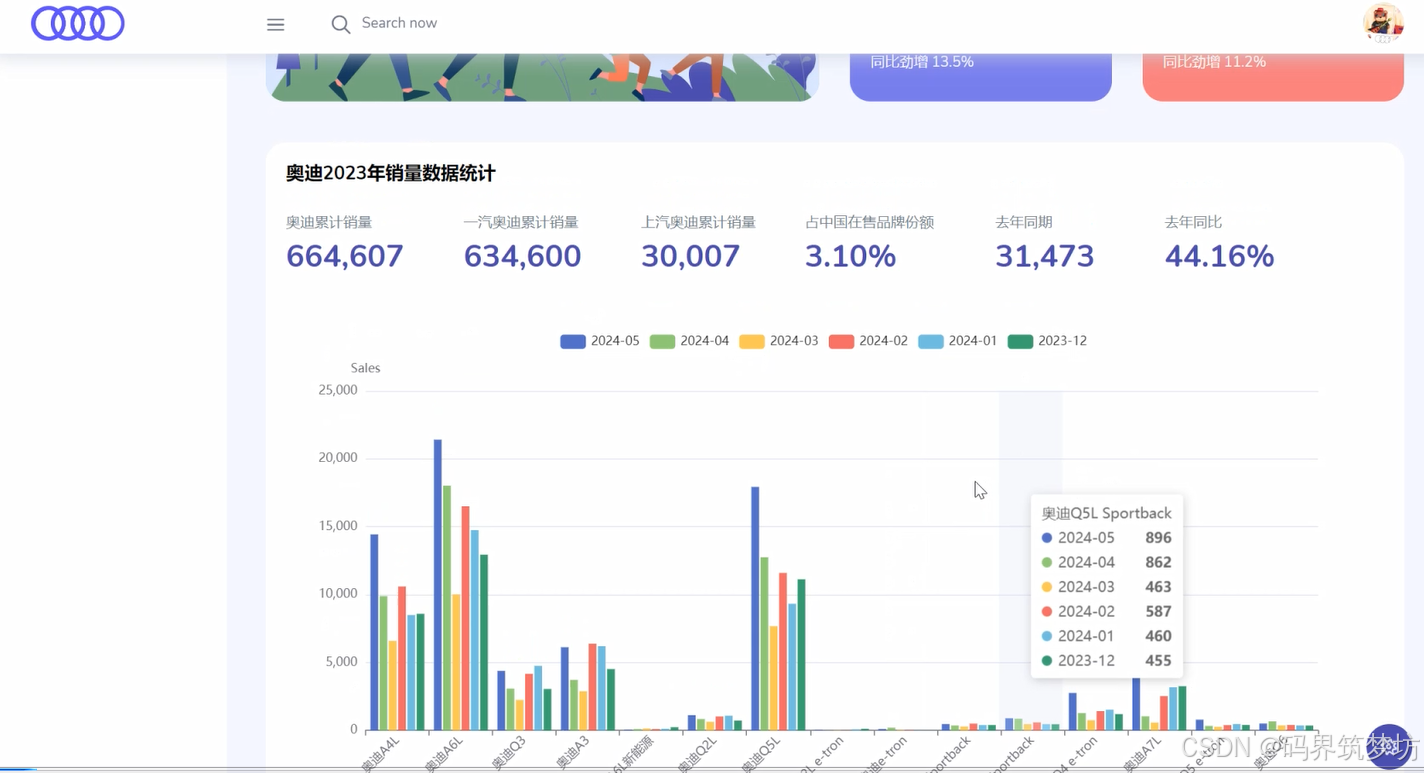Click the 634,600 FAW Audi sales value
This screenshot has height=773, width=1424.
pyautogui.click(x=522, y=256)
